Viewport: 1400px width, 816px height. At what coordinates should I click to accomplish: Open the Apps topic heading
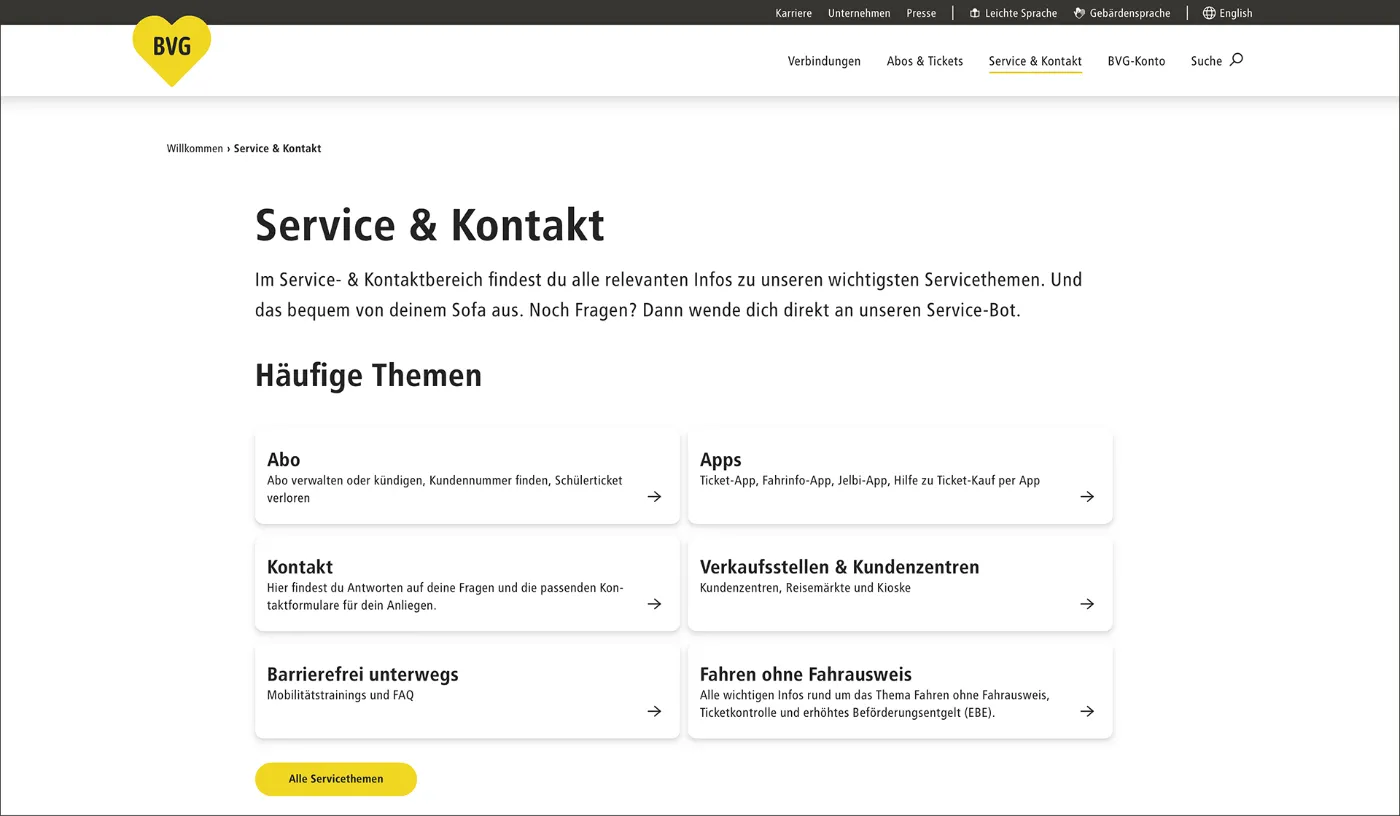(721, 460)
